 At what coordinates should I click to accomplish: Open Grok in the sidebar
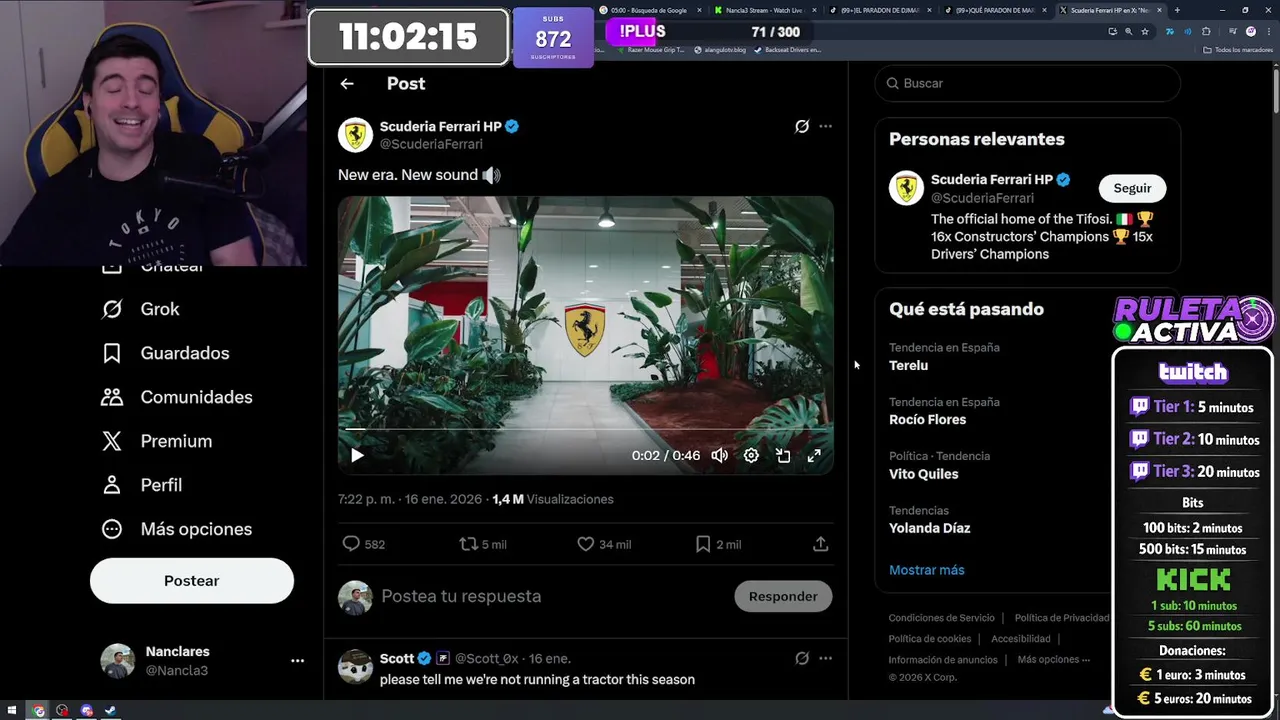tap(141, 309)
